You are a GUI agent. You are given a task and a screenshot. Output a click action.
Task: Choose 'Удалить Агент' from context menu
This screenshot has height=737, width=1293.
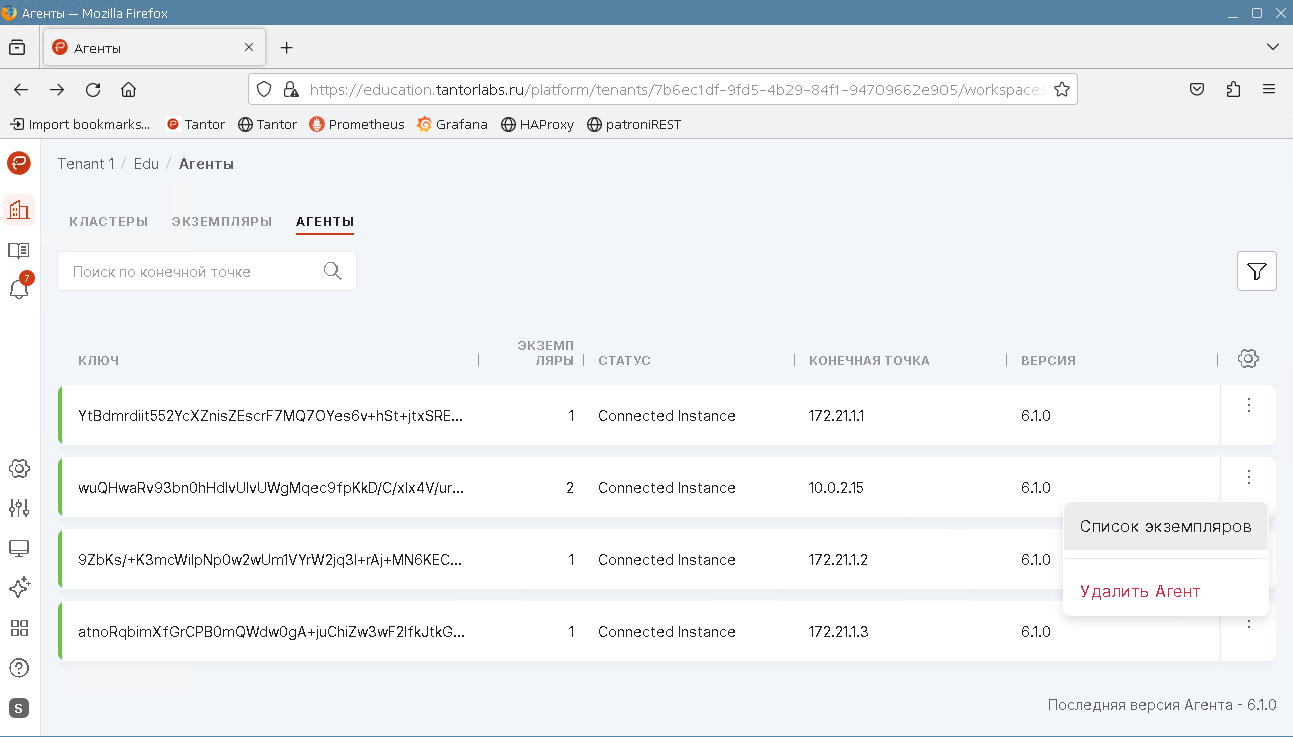pyautogui.click(x=1140, y=591)
